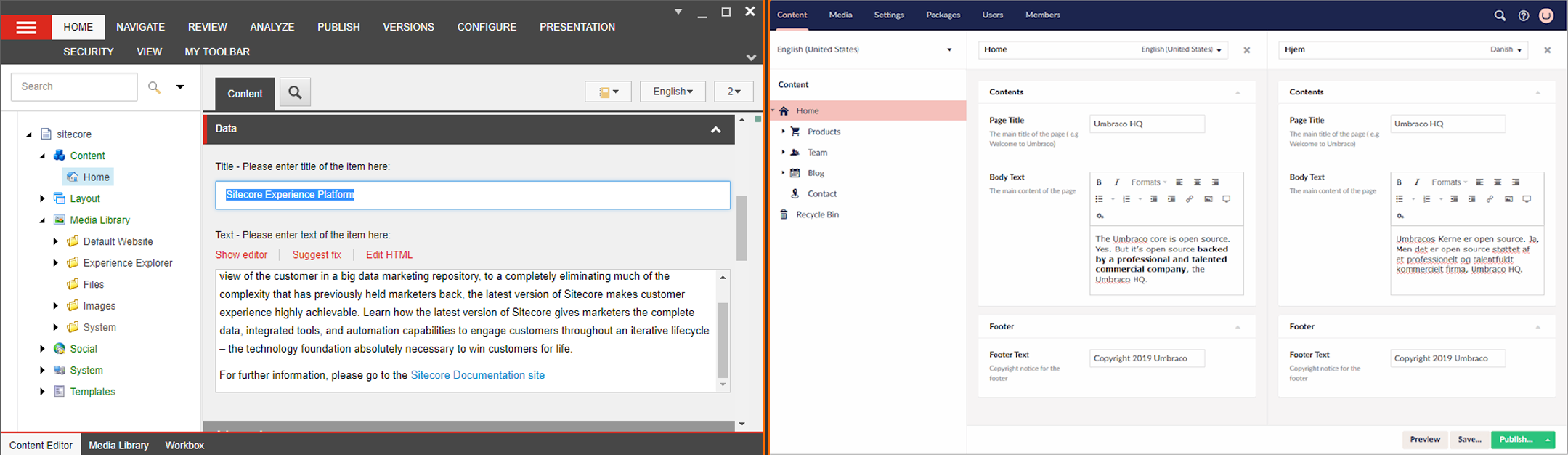Toggle bold in the English Body Text editor
This screenshot has width=1568, height=455.
point(1099,182)
